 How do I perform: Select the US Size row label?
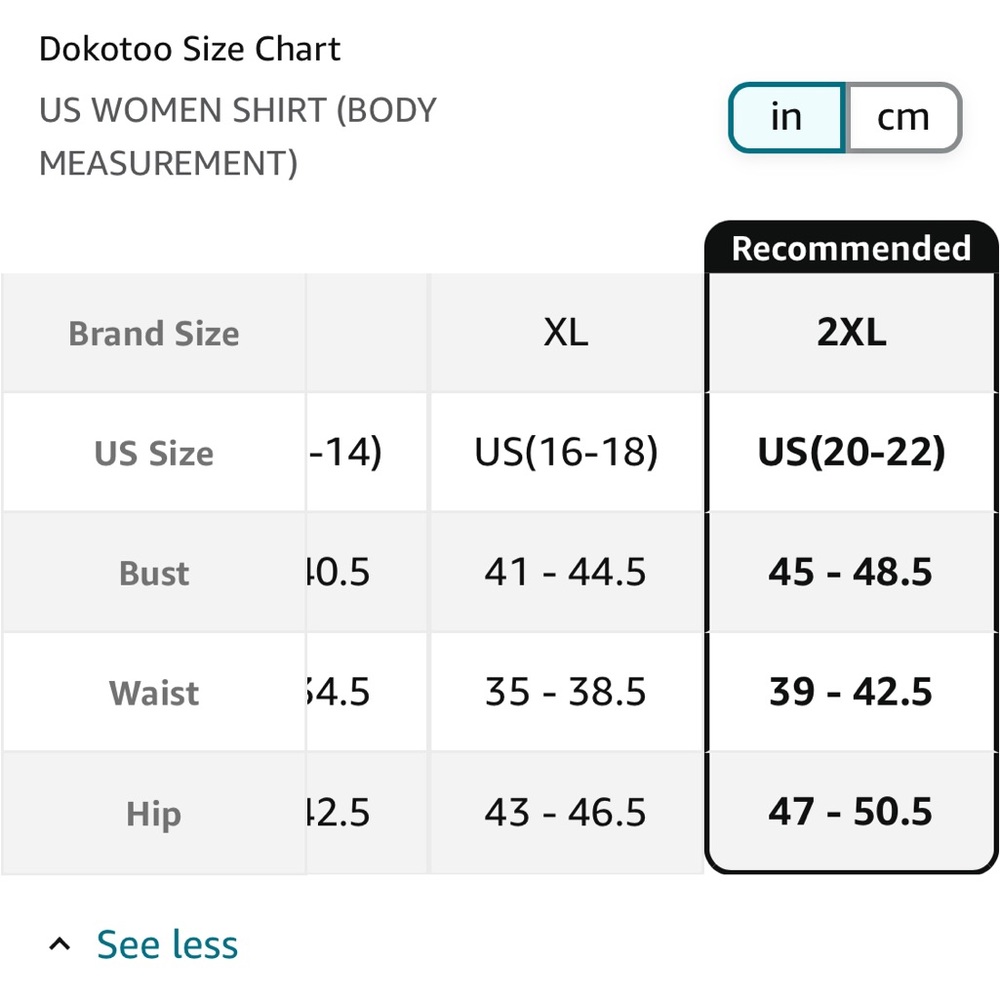coord(154,453)
